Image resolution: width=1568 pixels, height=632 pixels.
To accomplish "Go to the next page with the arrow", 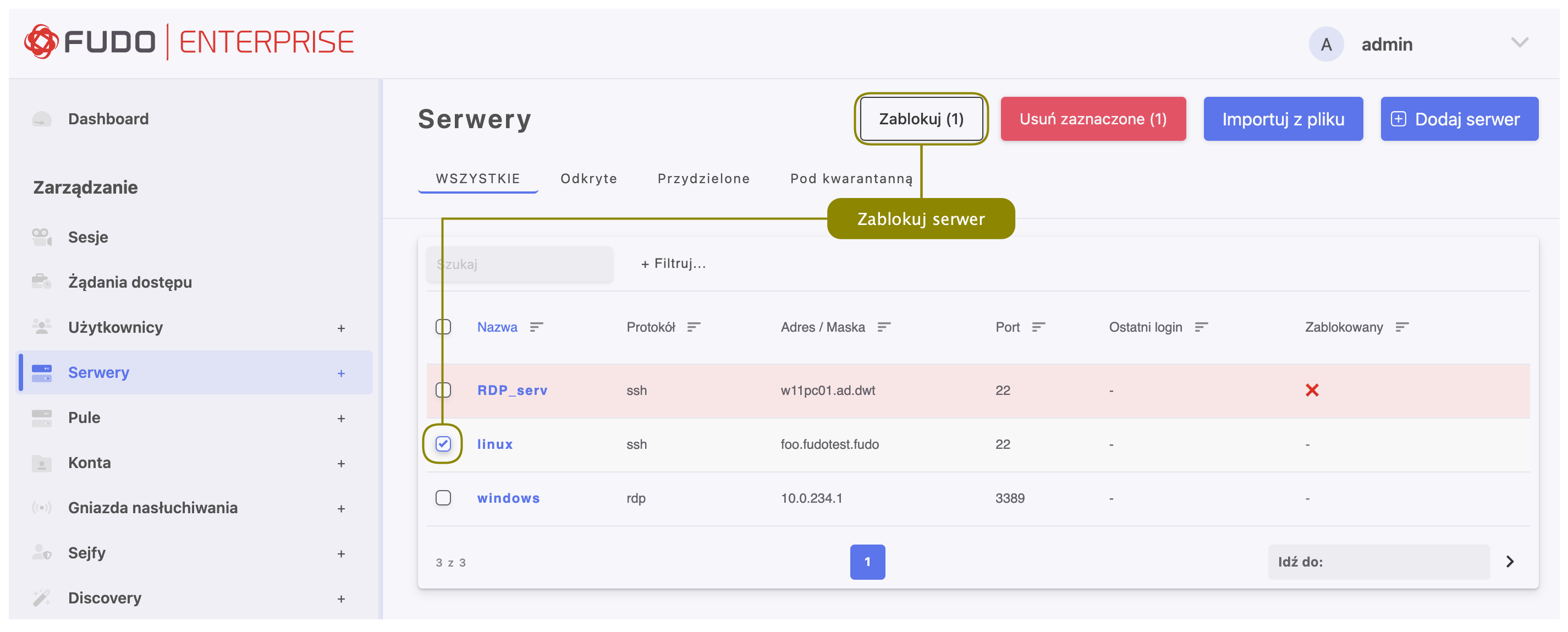I will point(1510,562).
